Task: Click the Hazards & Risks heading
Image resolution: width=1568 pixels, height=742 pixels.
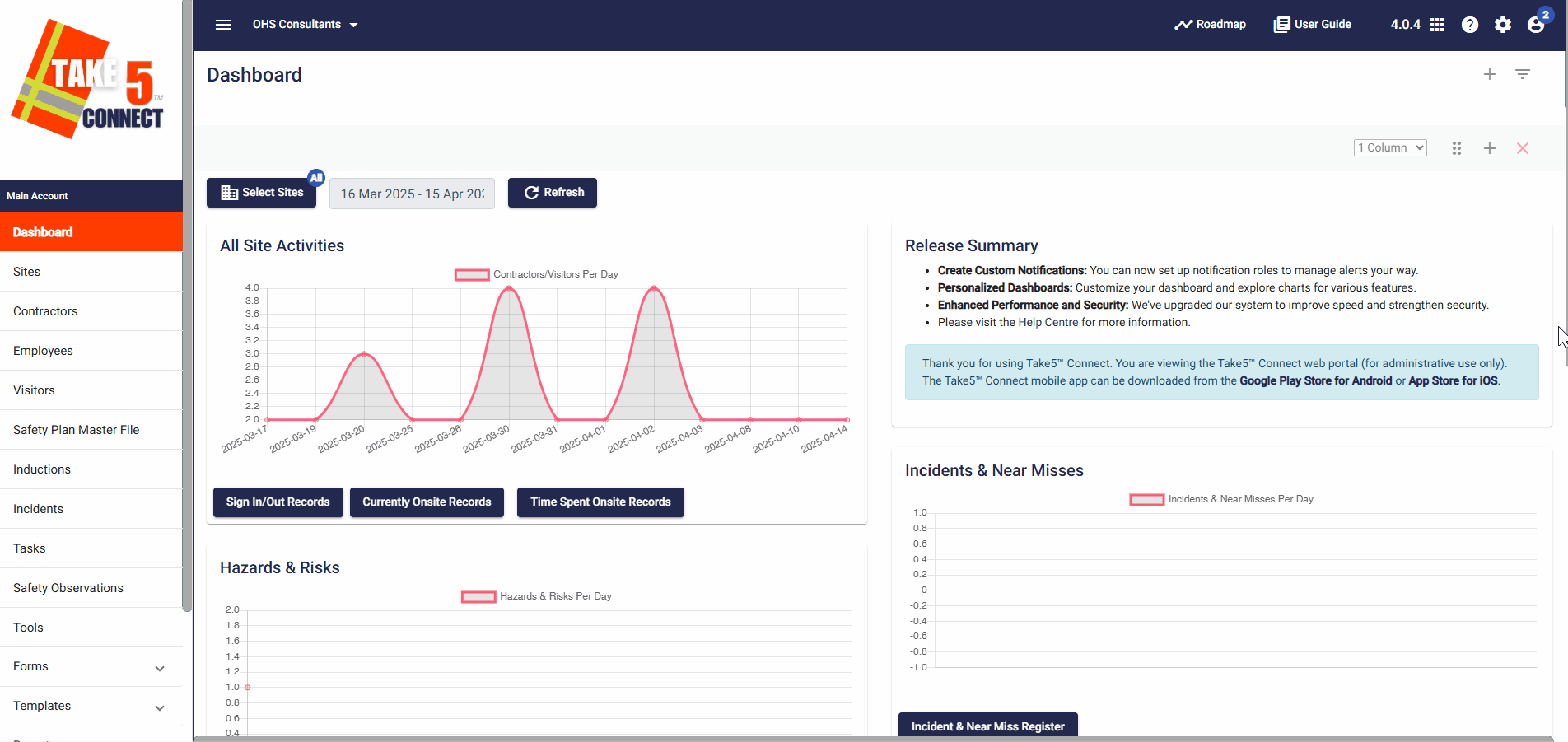Action: point(279,567)
